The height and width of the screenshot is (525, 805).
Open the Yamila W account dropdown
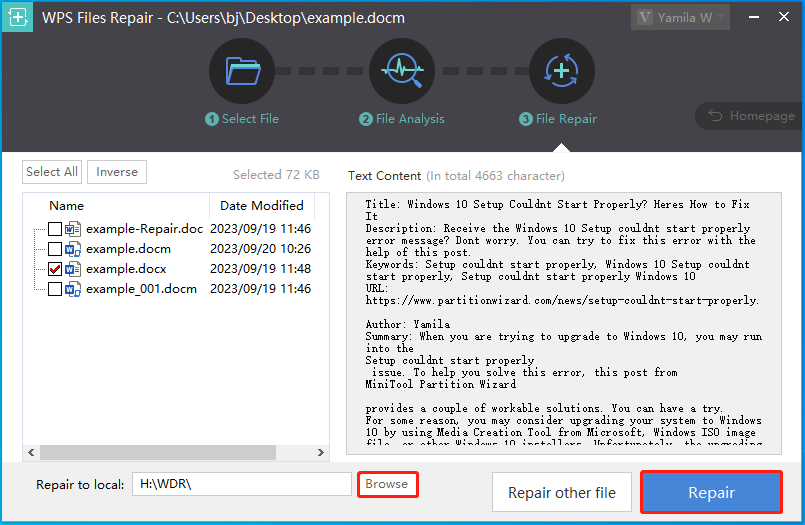click(680, 17)
